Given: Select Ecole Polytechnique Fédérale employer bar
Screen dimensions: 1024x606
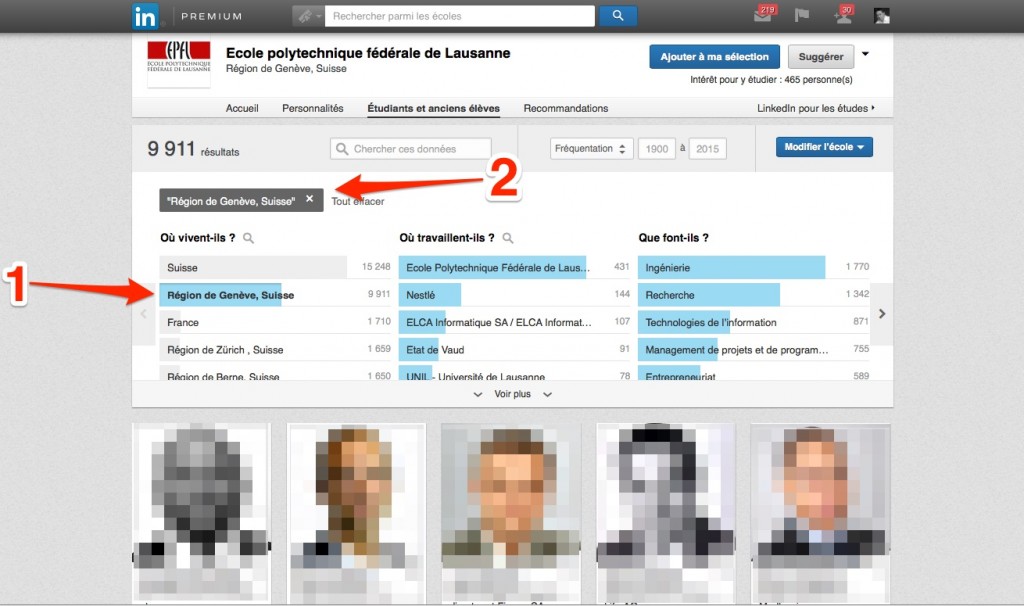Looking at the screenshot, I should pyautogui.click(x=515, y=268).
